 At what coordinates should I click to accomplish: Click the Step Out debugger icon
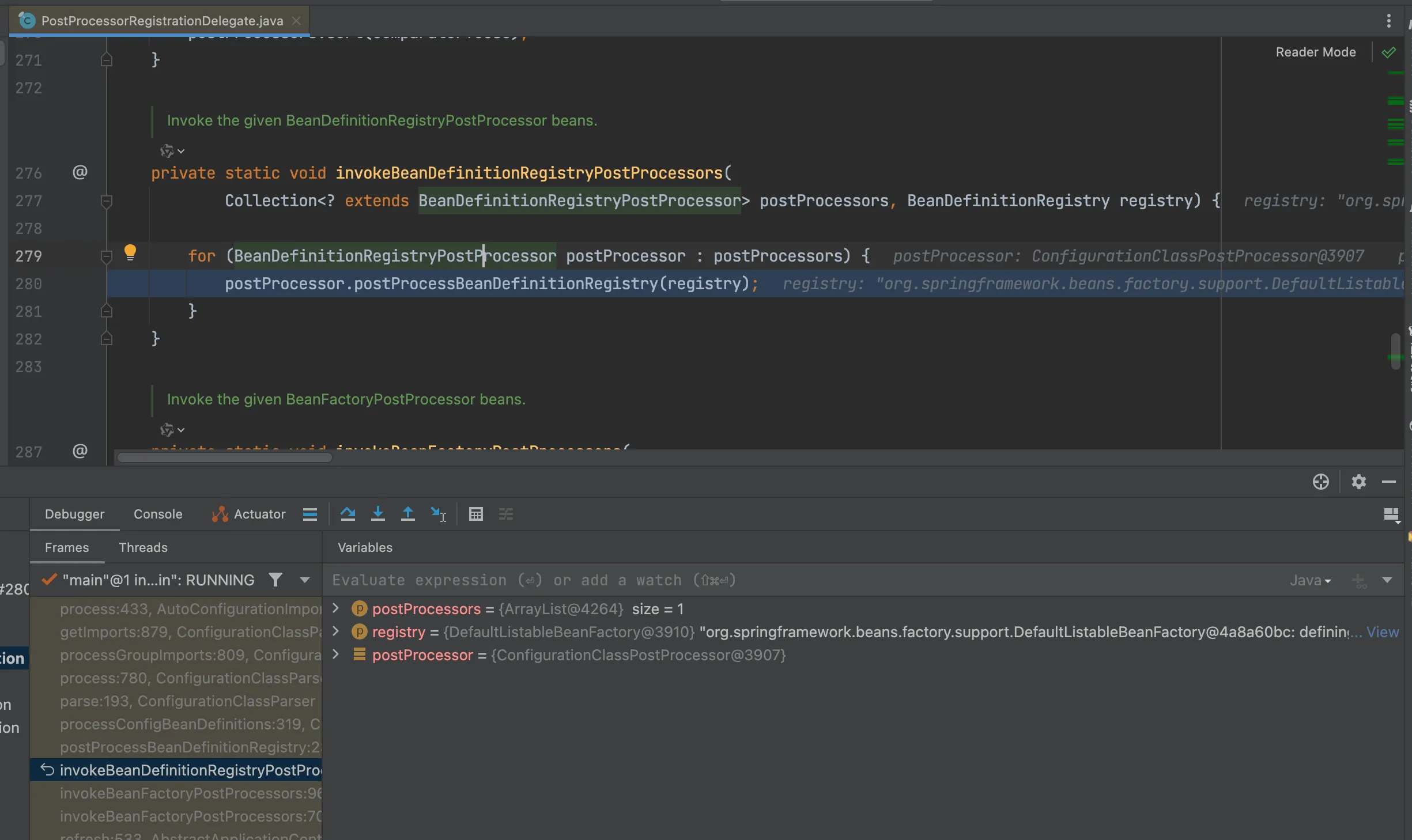pyautogui.click(x=407, y=513)
